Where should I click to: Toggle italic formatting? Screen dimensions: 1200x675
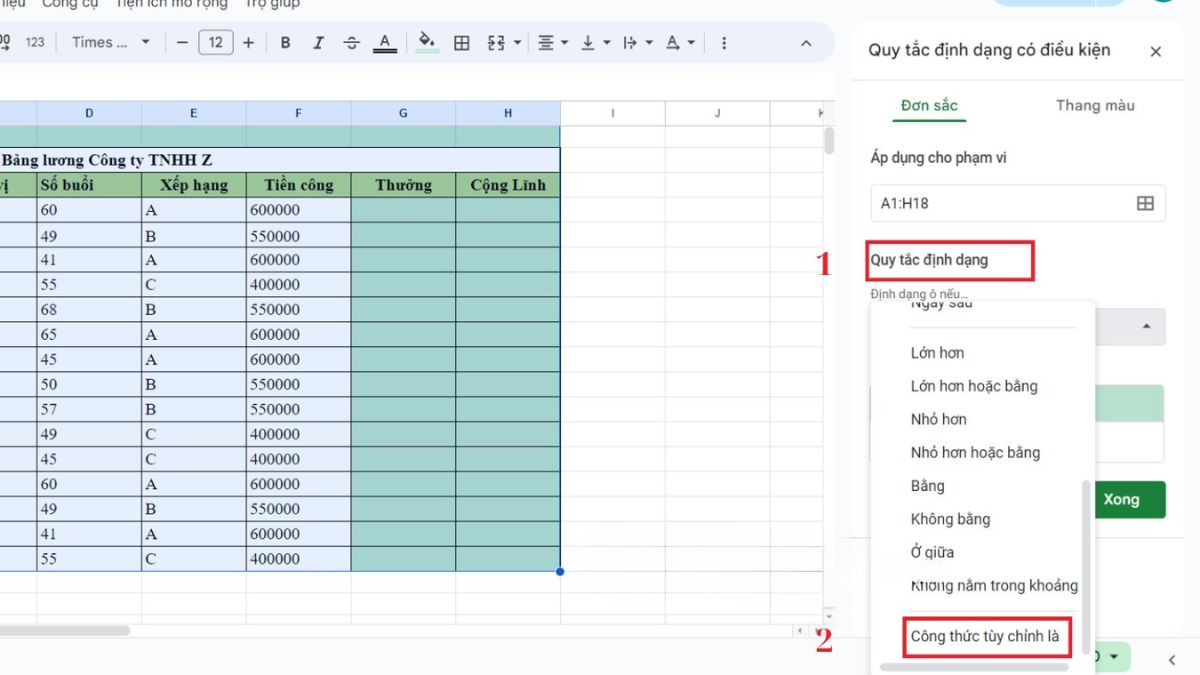tap(318, 43)
